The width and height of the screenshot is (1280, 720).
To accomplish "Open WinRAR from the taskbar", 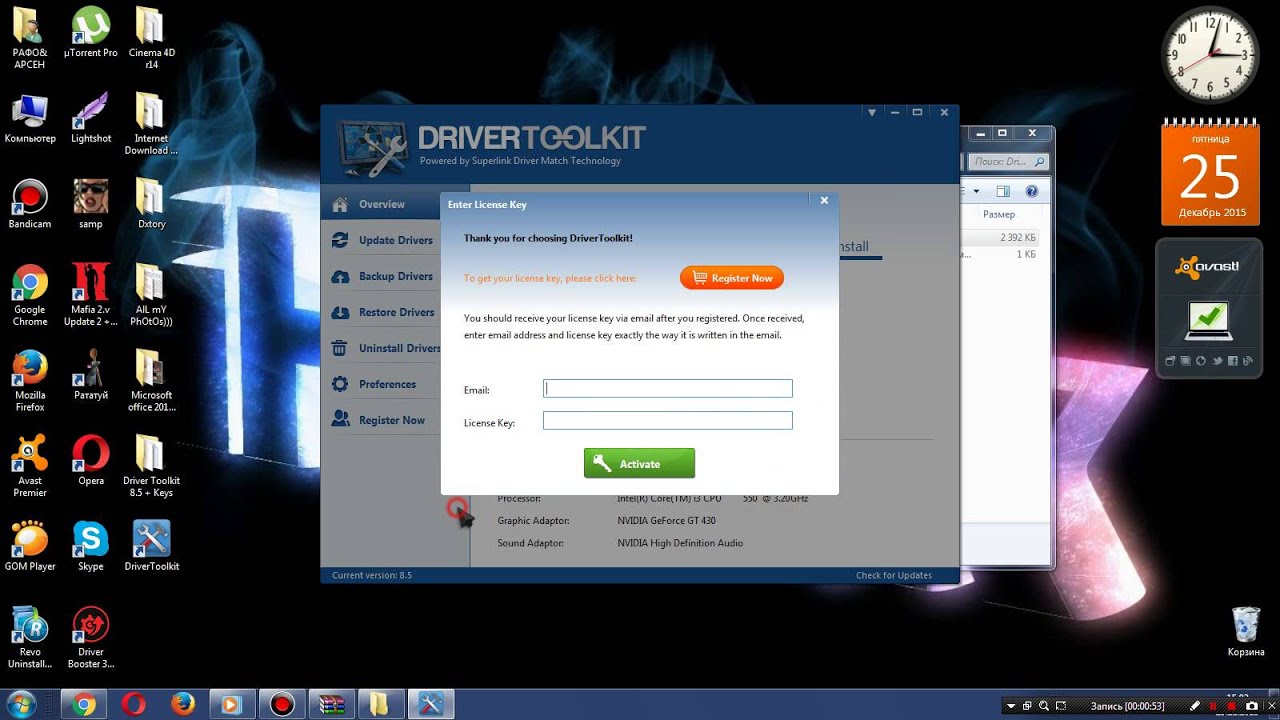I will pos(331,704).
